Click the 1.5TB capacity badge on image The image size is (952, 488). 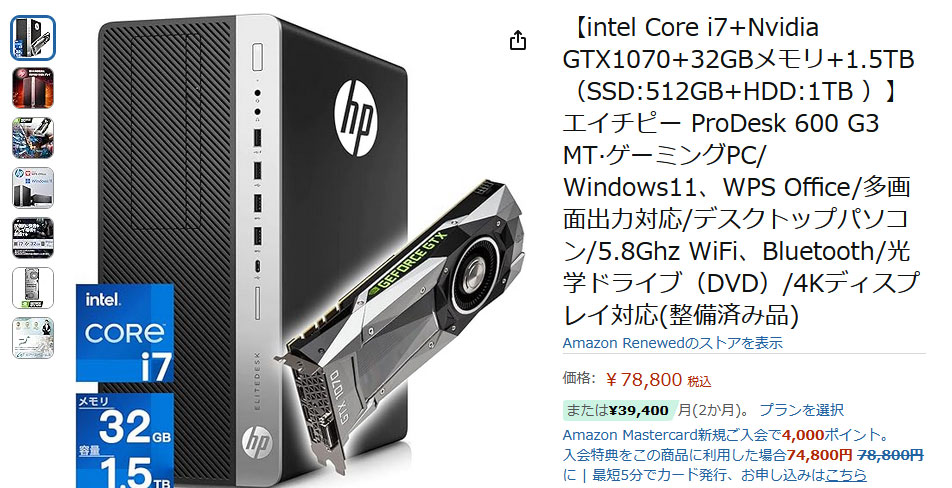pyautogui.click(x=124, y=469)
